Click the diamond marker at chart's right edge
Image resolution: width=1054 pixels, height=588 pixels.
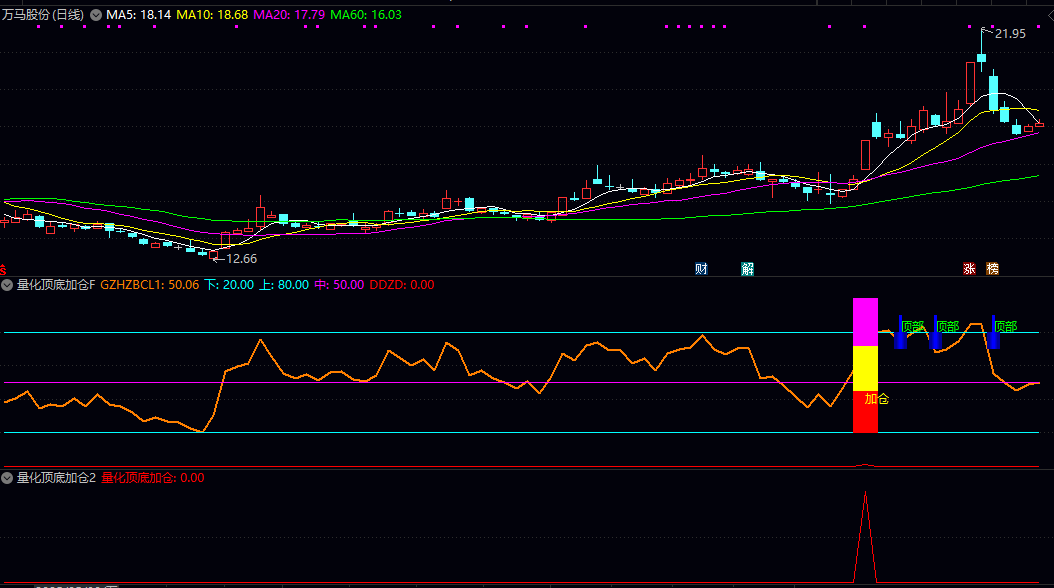click(x=1040, y=123)
